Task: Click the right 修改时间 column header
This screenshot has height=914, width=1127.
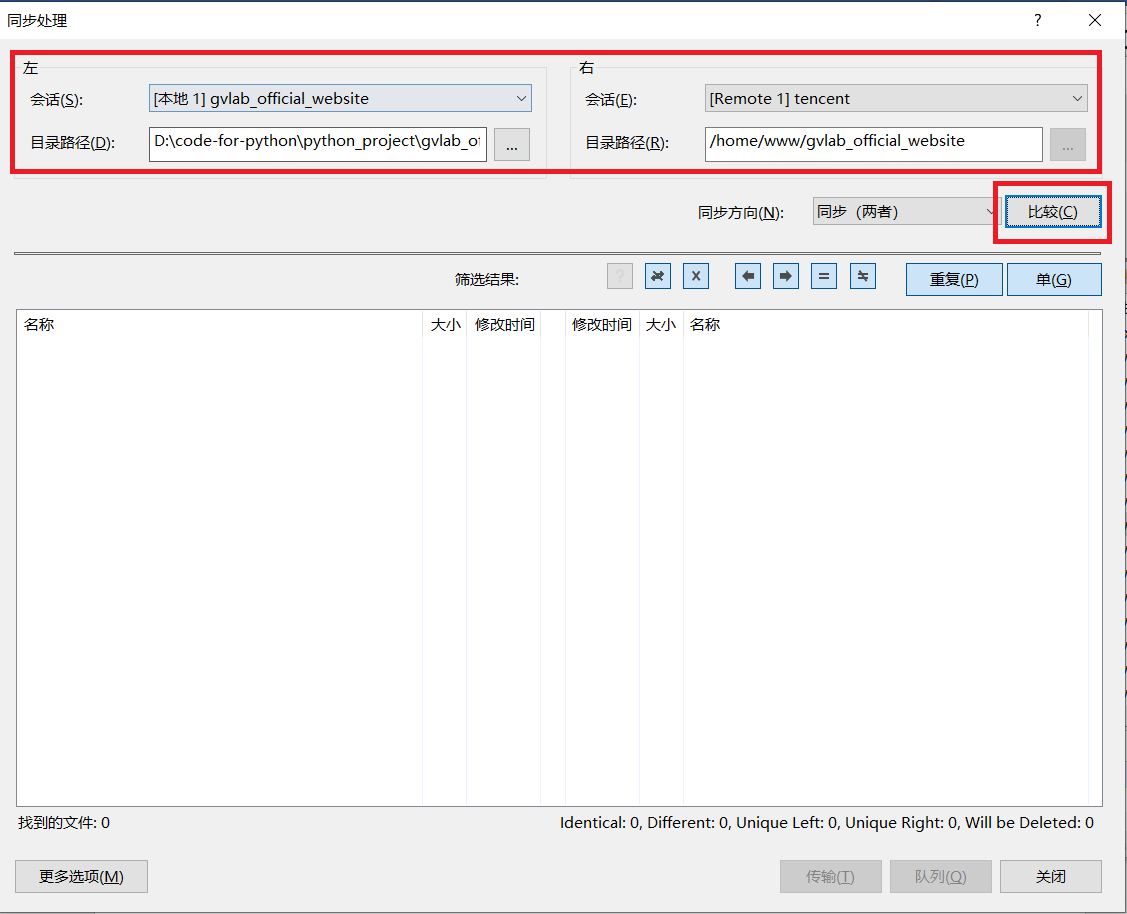Action: (602, 325)
